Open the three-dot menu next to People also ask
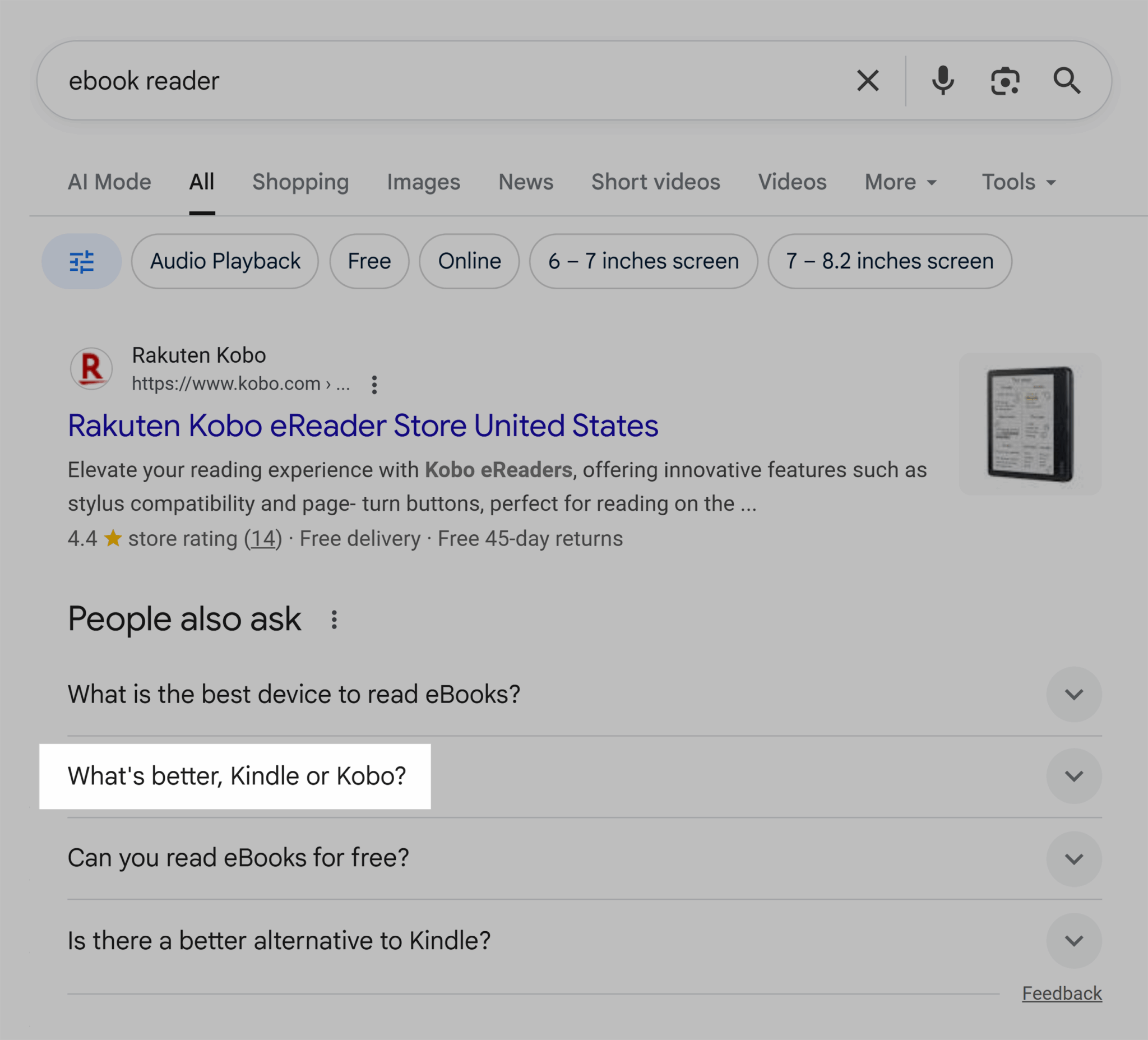The image size is (1148, 1040). click(334, 620)
